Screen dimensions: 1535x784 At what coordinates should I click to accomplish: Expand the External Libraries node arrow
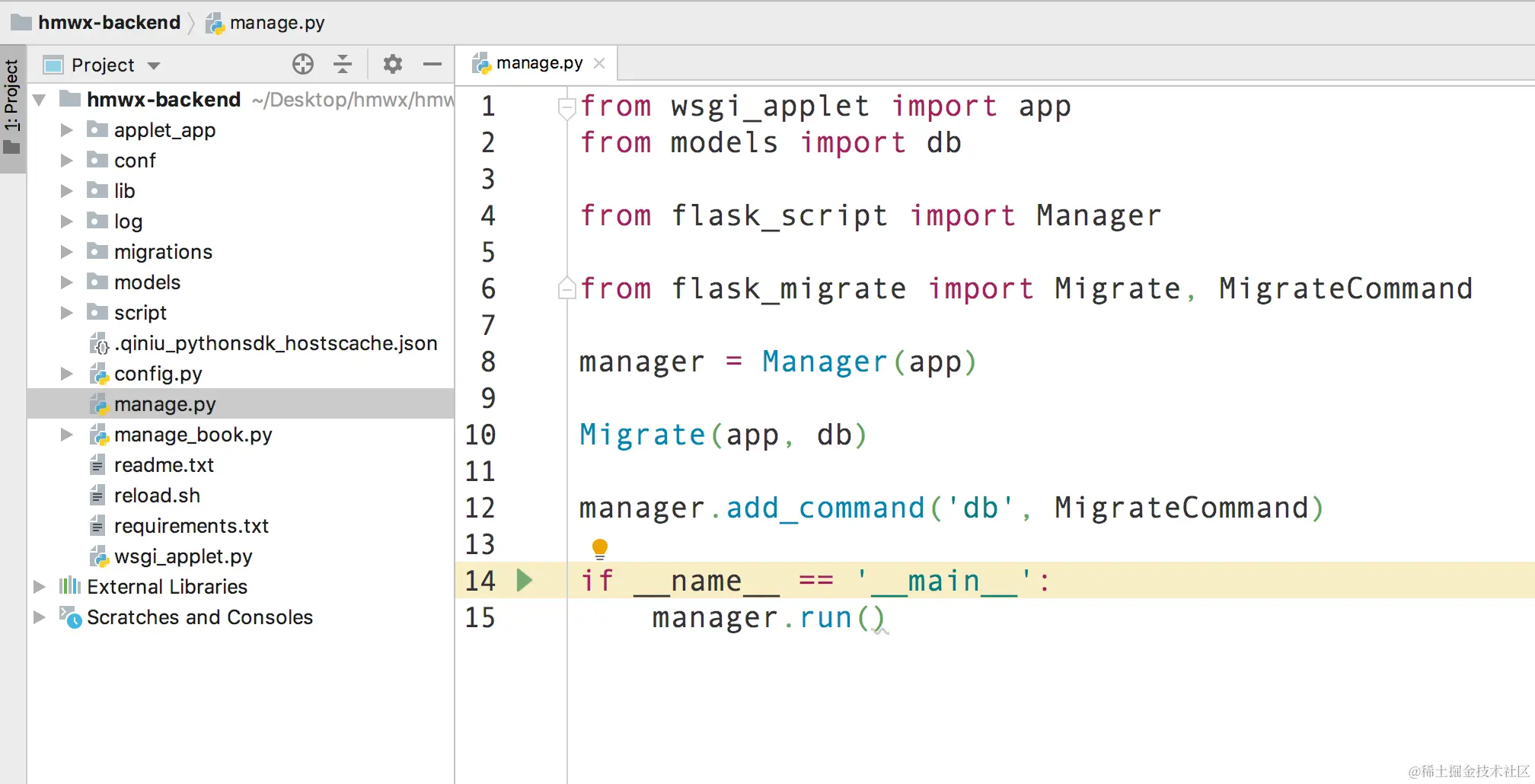(39, 587)
